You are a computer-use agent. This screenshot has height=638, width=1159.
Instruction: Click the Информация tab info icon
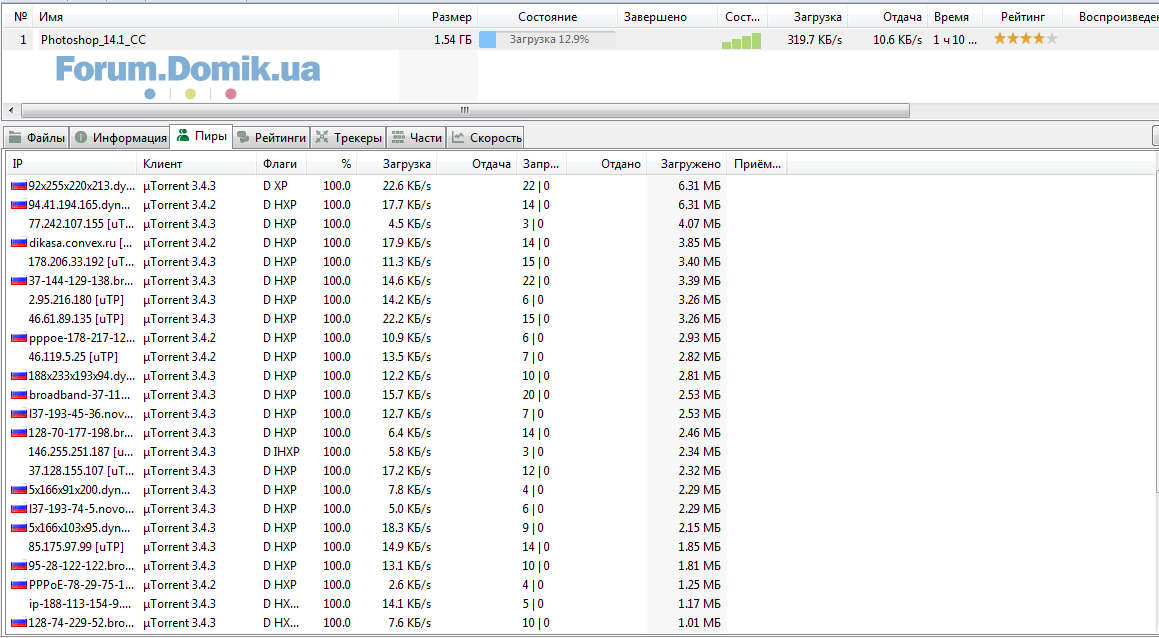coord(81,138)
